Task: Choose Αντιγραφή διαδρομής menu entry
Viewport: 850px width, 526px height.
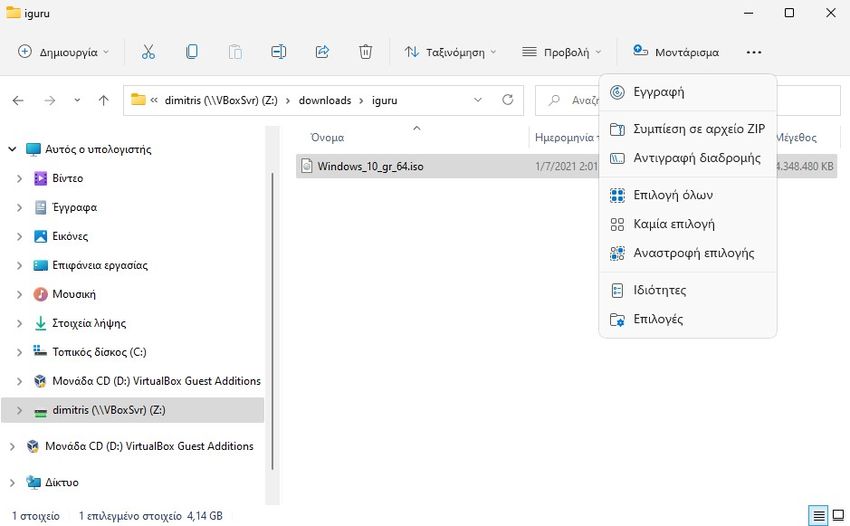Action: pos(687,158)
